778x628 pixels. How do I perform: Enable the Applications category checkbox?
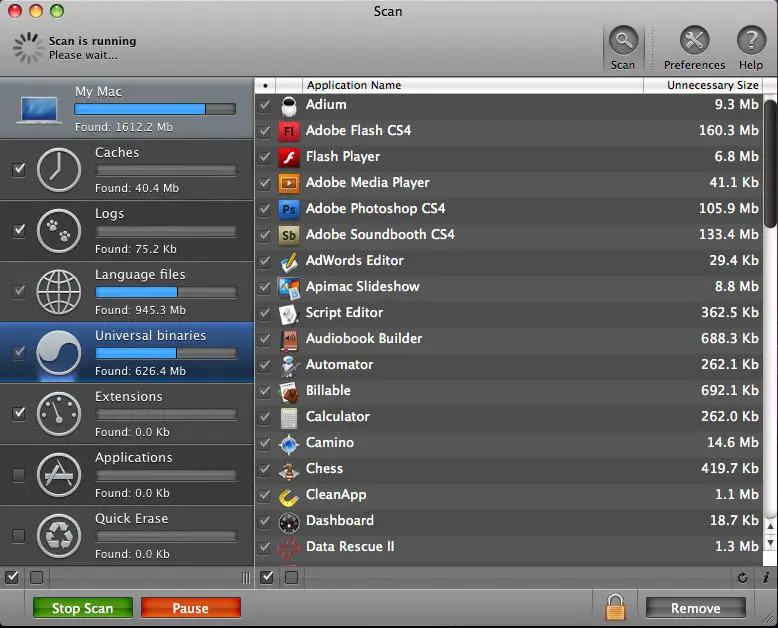pos(18,475)
